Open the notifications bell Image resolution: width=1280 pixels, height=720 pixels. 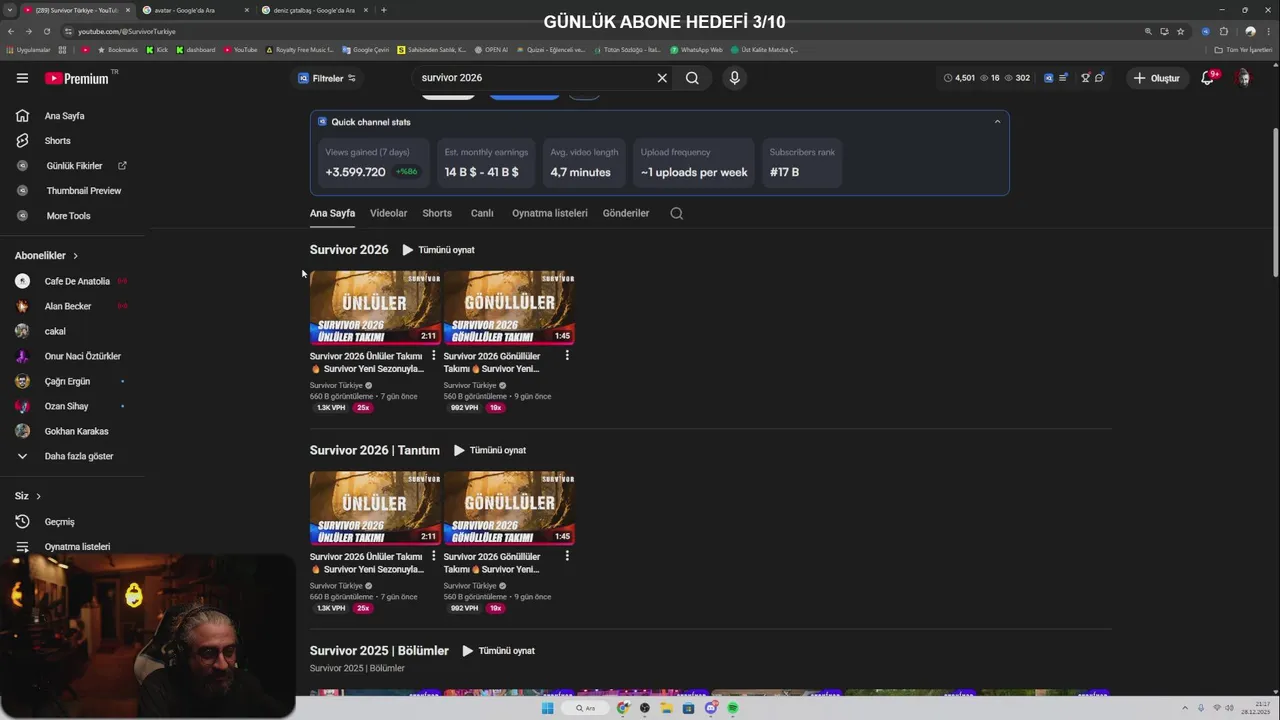pyautogui.click(x=1208, y=78)
